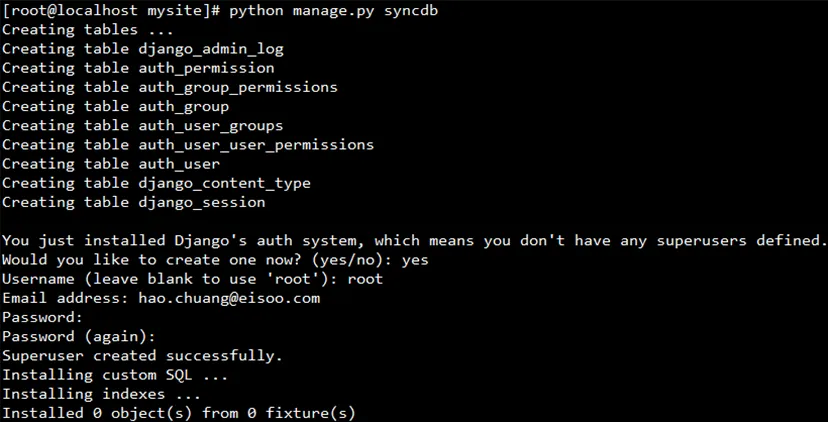Click the 'Creating table auth_group' line
This screenshot has width=828, height=422.
pyautogui.click(x=115, y=106)
